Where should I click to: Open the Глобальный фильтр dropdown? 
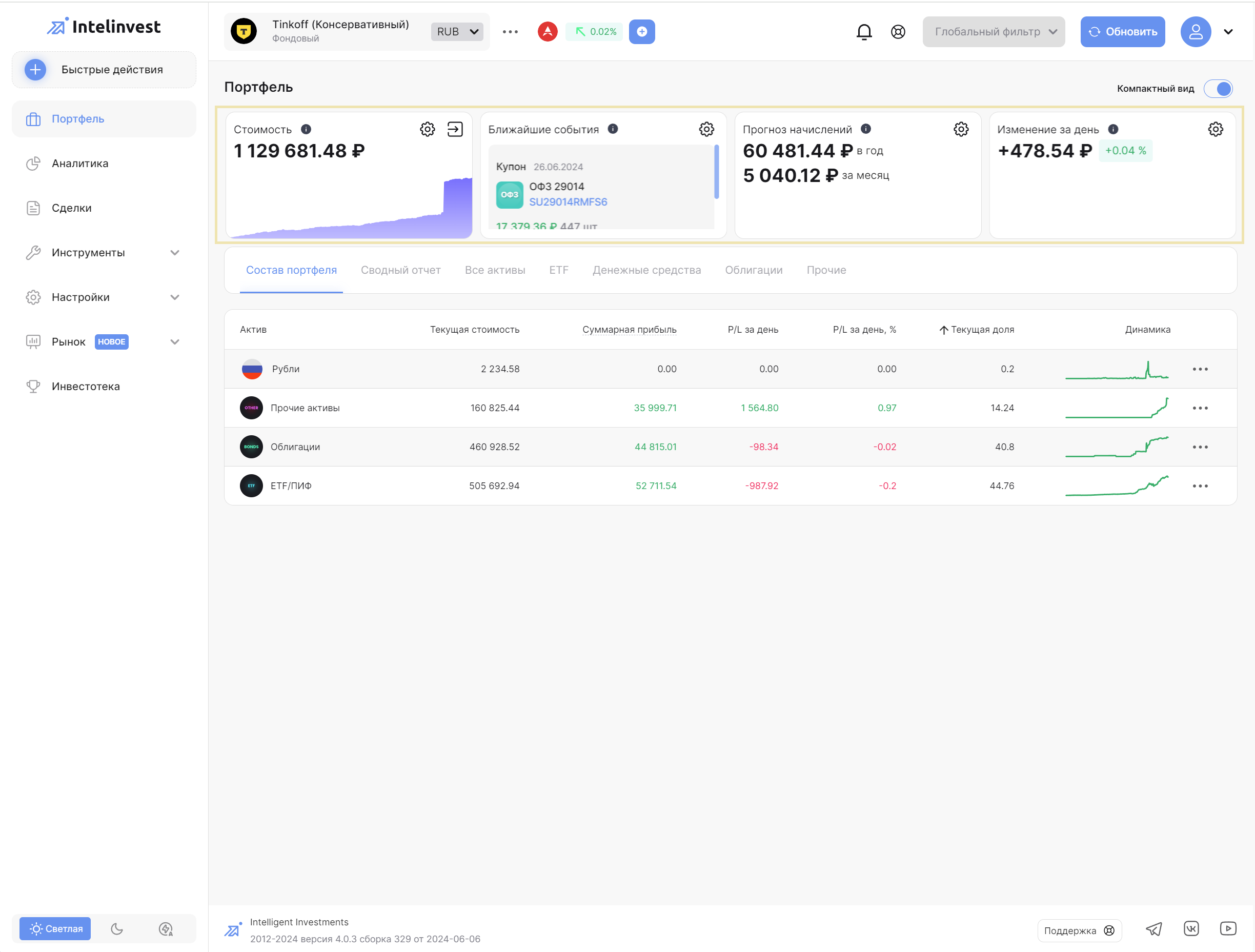click(994, 32)
